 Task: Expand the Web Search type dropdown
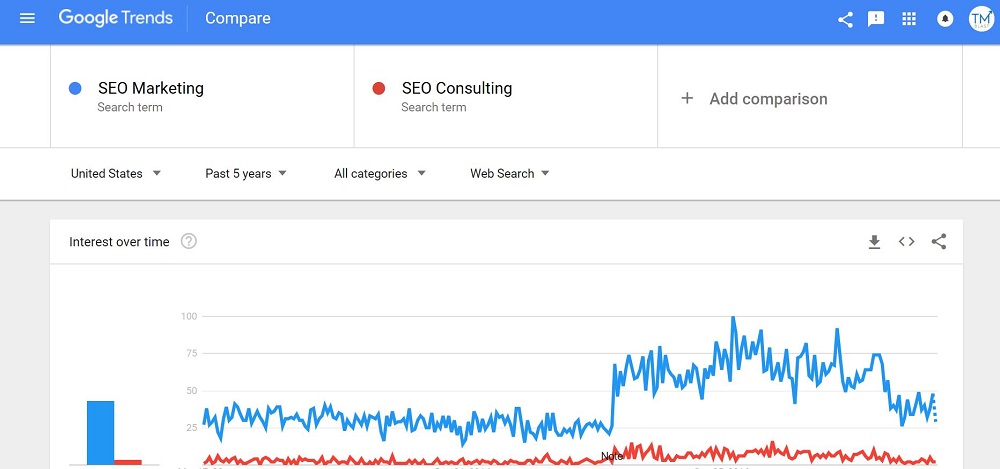[x=510, y=174]
